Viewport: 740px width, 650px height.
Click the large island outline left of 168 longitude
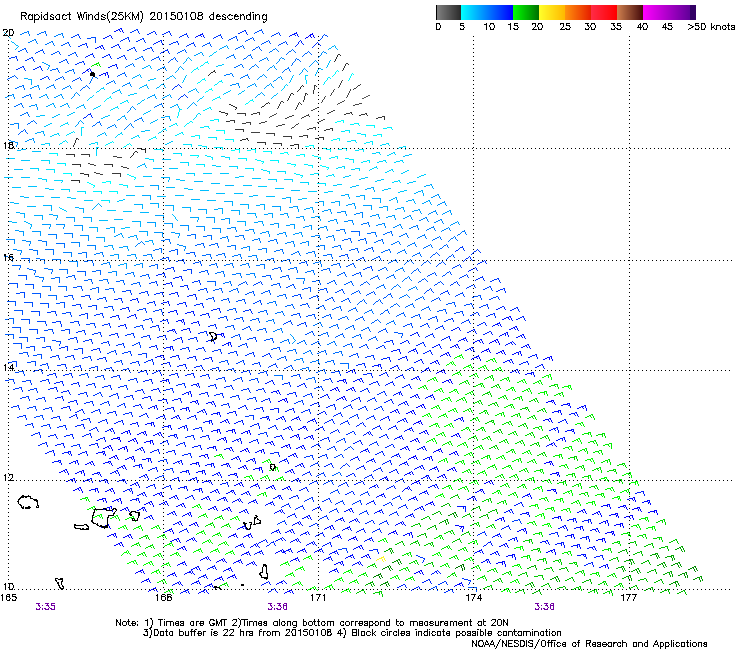[103, 518]
